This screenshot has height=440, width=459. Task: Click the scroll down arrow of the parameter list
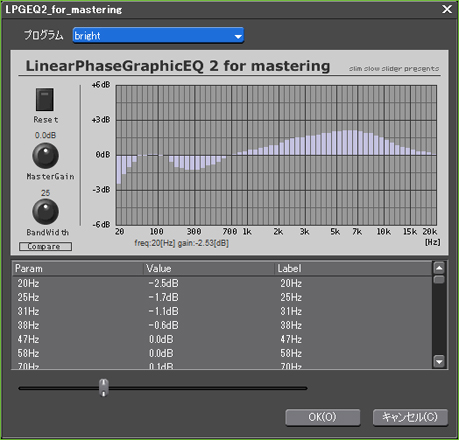[x=439, y=361]
